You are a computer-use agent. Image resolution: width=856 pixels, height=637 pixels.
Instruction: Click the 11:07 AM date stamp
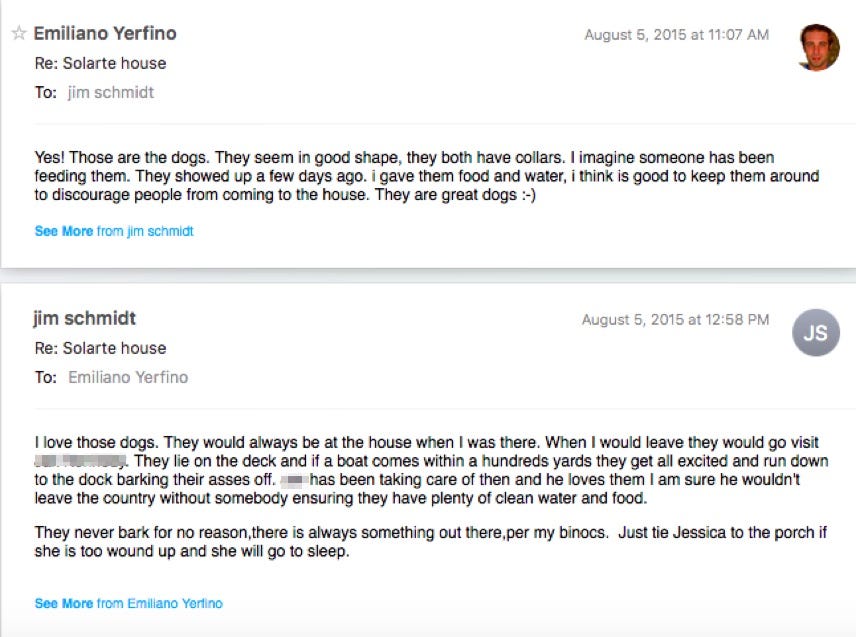pyautogui.click(x=676, y=35)
